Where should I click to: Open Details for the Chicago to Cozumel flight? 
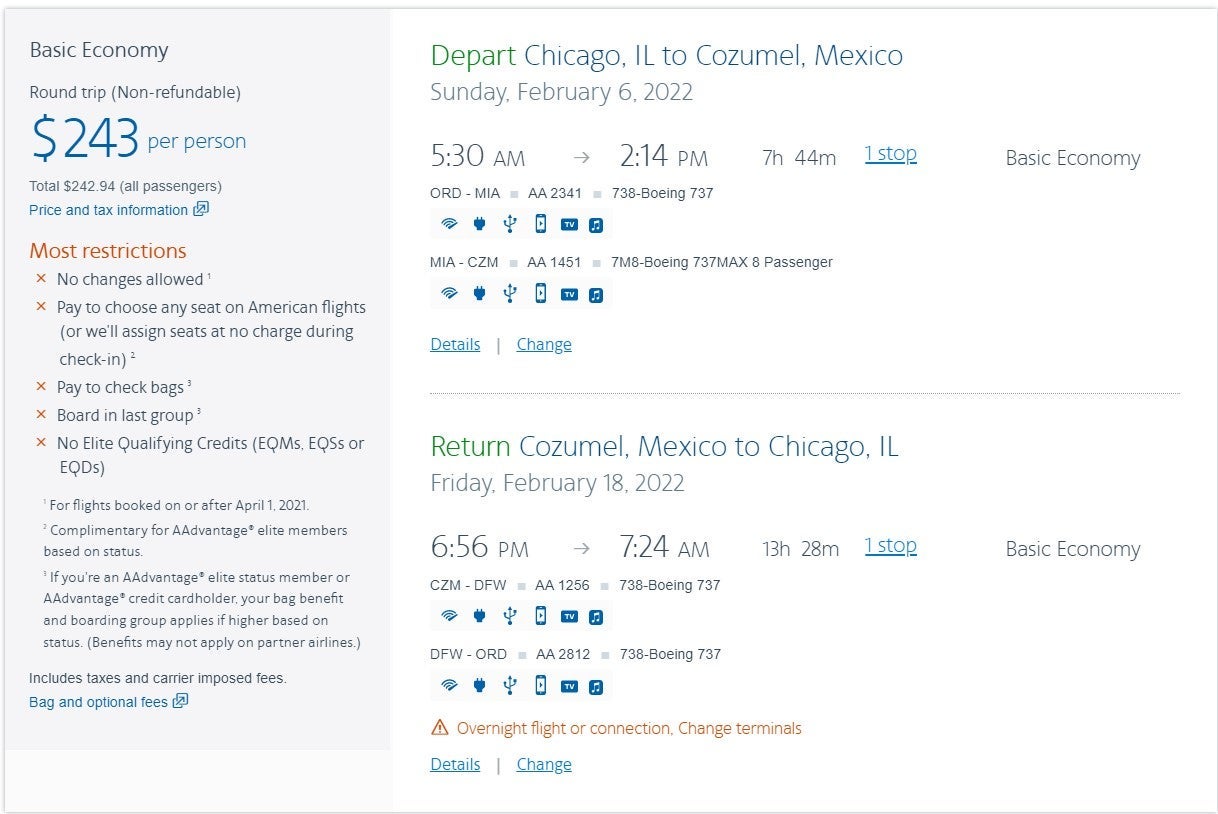(x=455, y=344)
